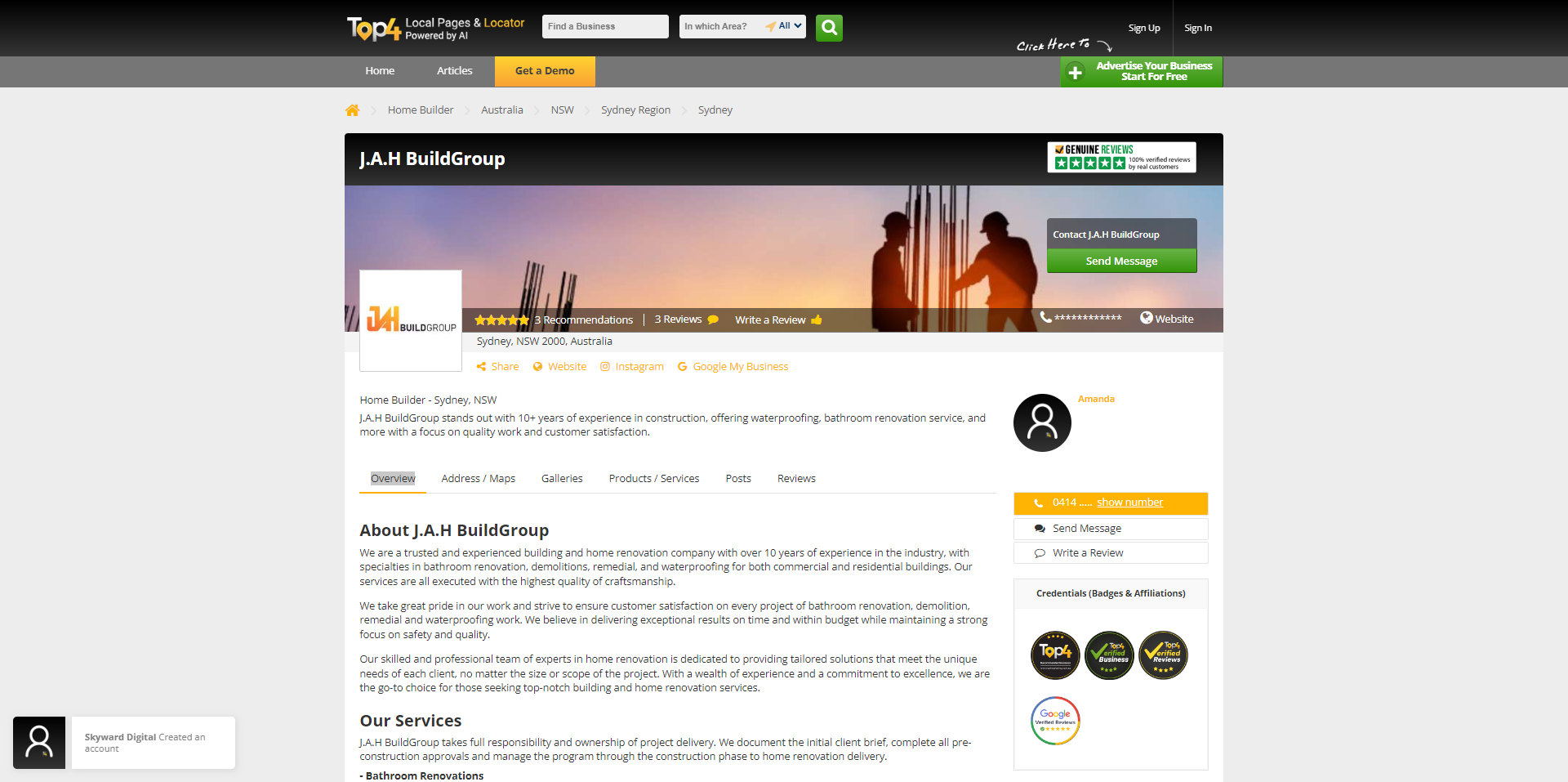Click the Skyward Digital notification avatar

[39, 743]
